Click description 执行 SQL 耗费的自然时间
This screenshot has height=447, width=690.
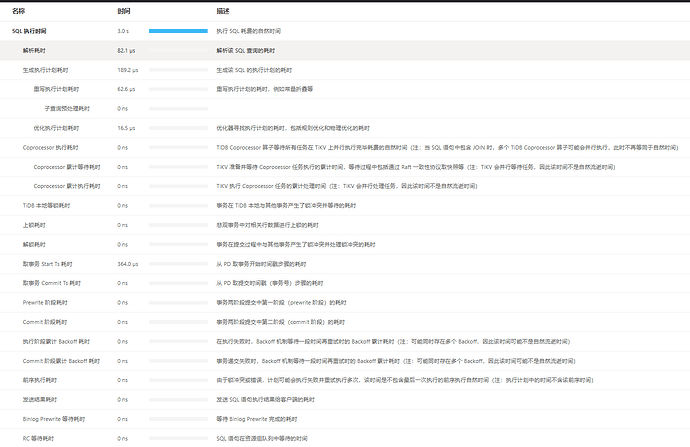point(249,31)
